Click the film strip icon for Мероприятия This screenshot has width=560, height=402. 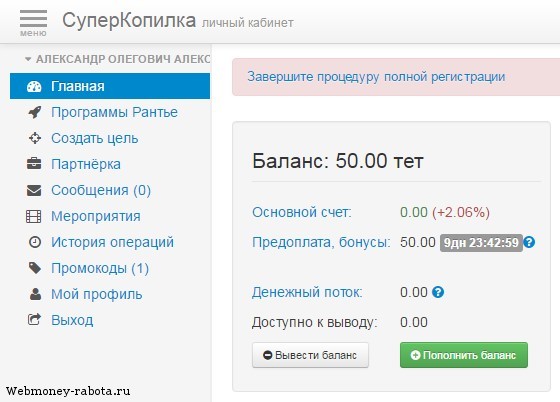point(34,216)
